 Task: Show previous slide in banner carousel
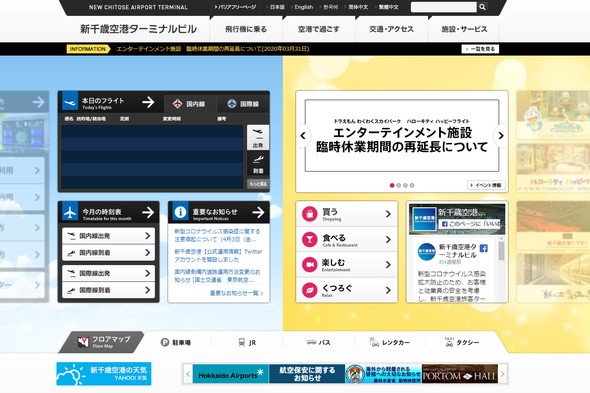point(303,136)
